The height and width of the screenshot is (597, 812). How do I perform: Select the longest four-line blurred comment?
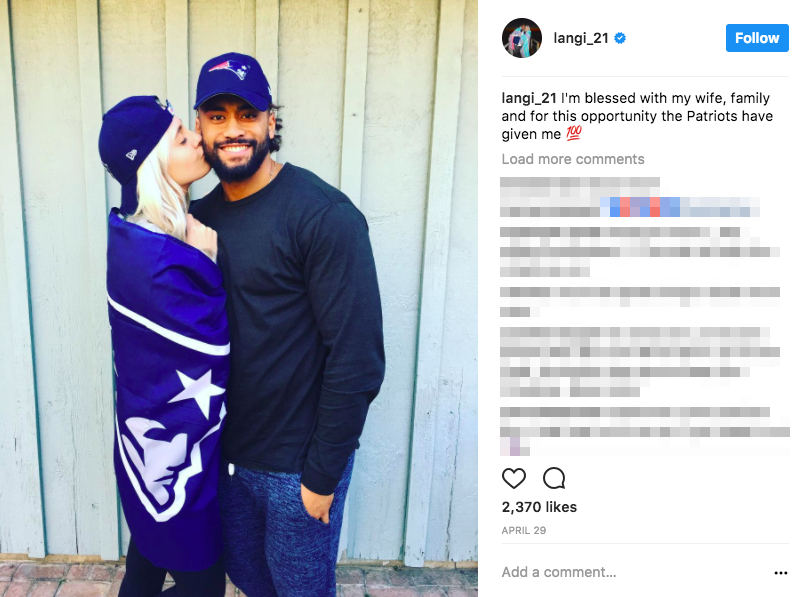(x=640, y=362)
